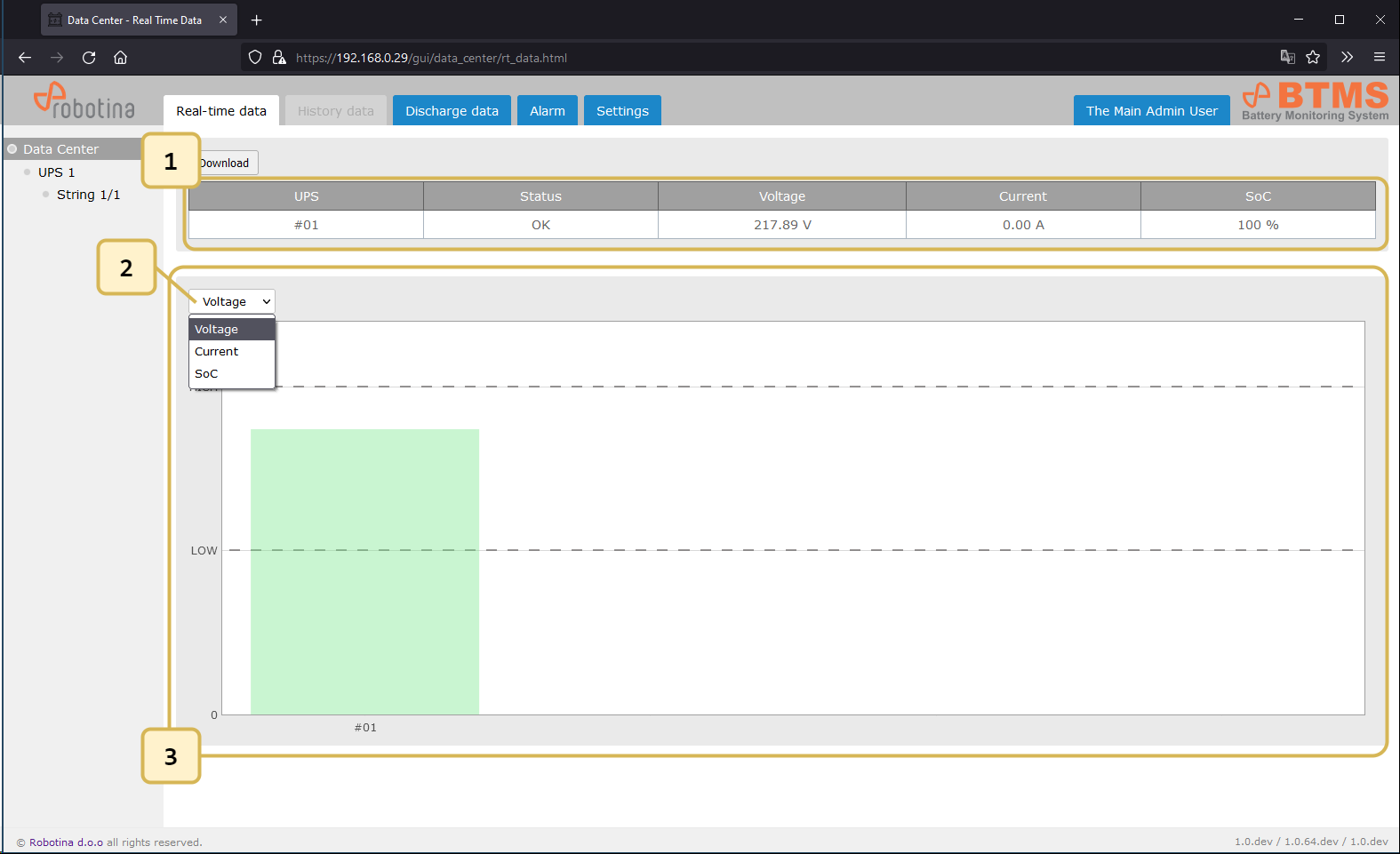
Task: Click the browser reload page icon
Action: [89, 58]
